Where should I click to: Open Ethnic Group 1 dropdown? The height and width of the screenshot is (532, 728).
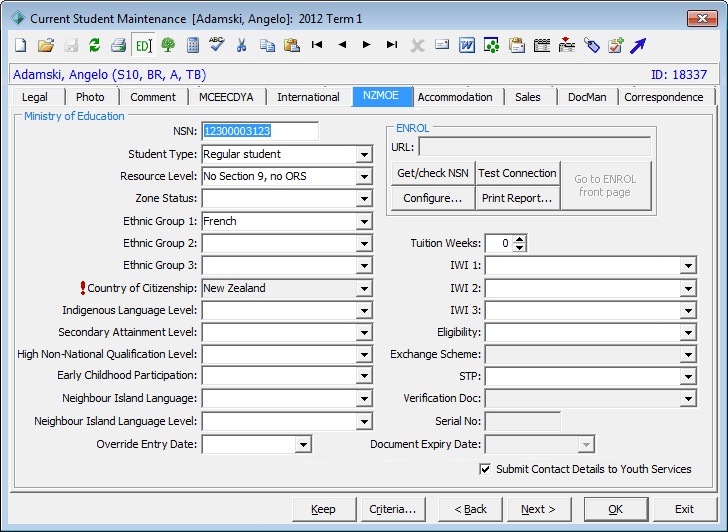click(364, 221)
